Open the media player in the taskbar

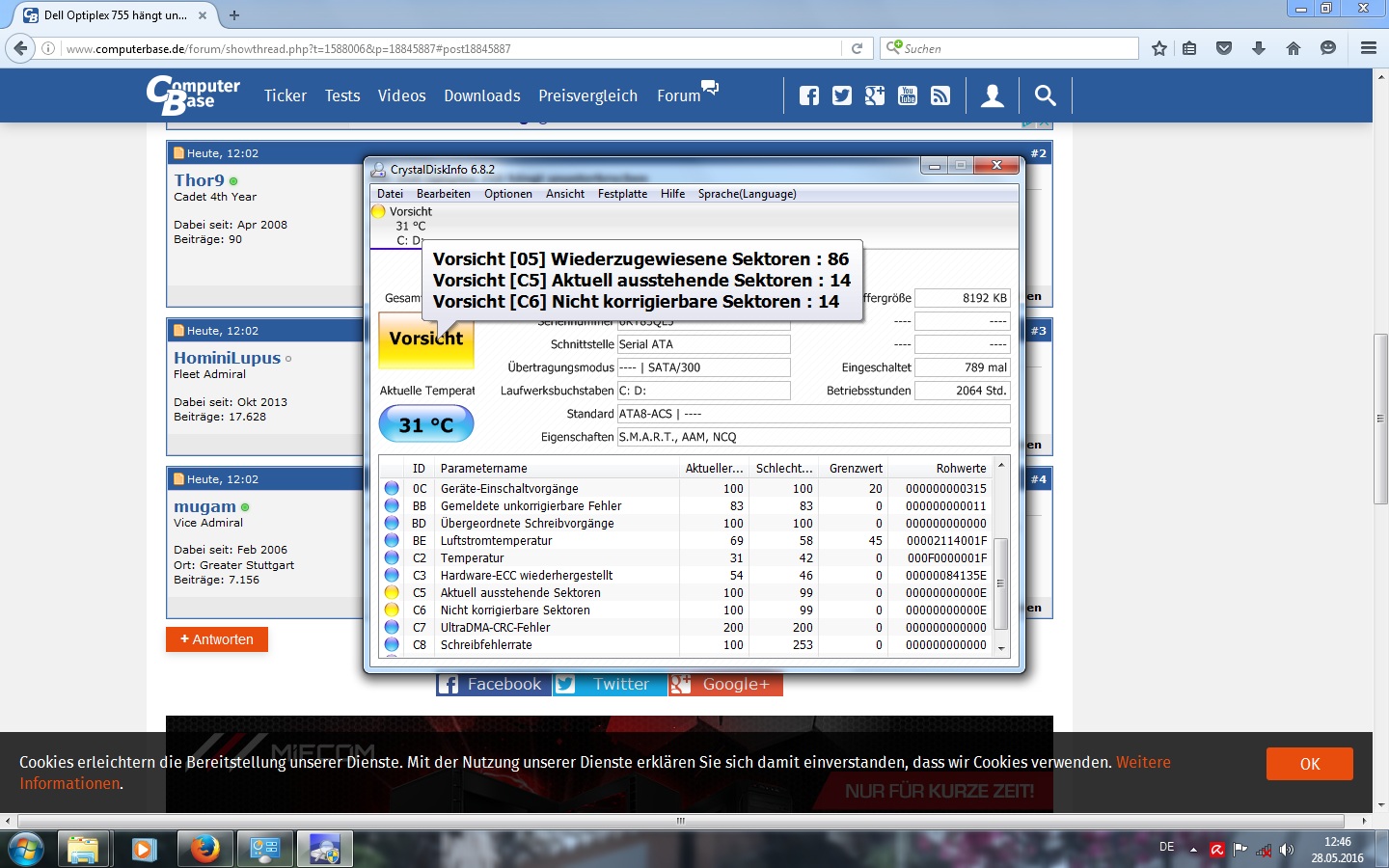144,850
